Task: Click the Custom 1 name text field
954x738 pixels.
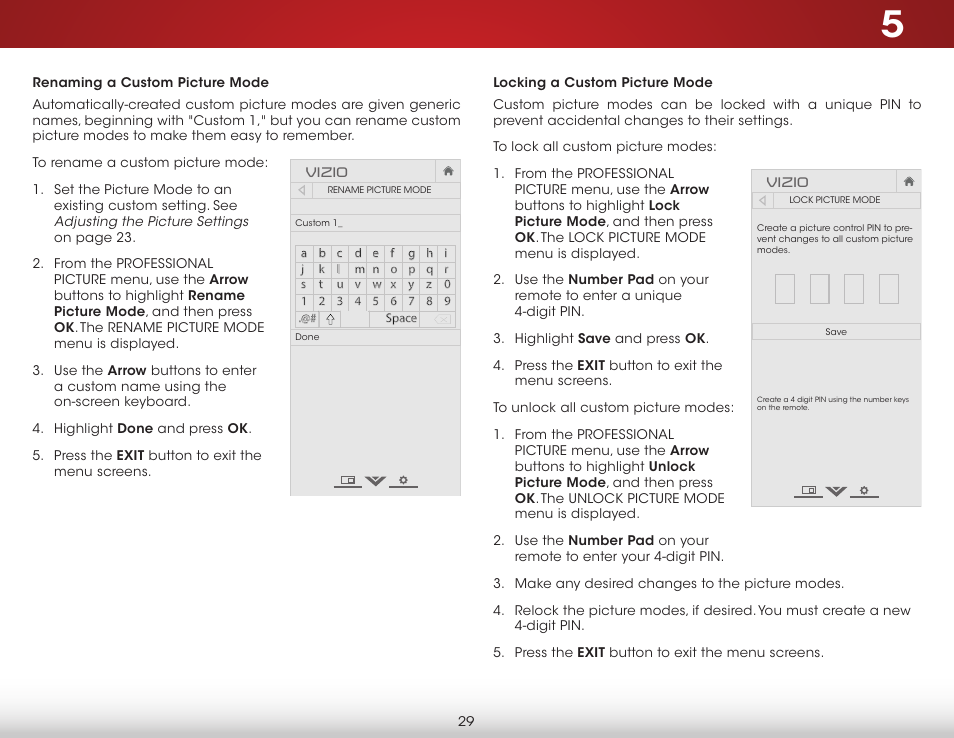Action: click(375, 222)
